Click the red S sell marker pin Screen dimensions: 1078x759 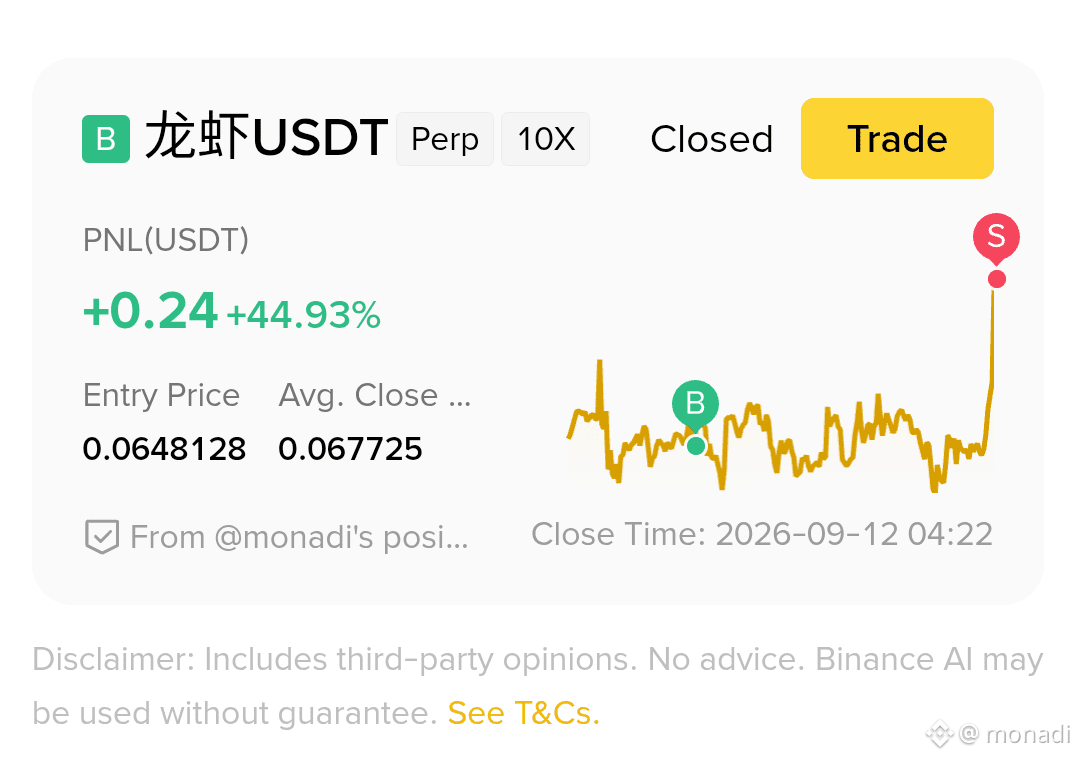point(996,239)
